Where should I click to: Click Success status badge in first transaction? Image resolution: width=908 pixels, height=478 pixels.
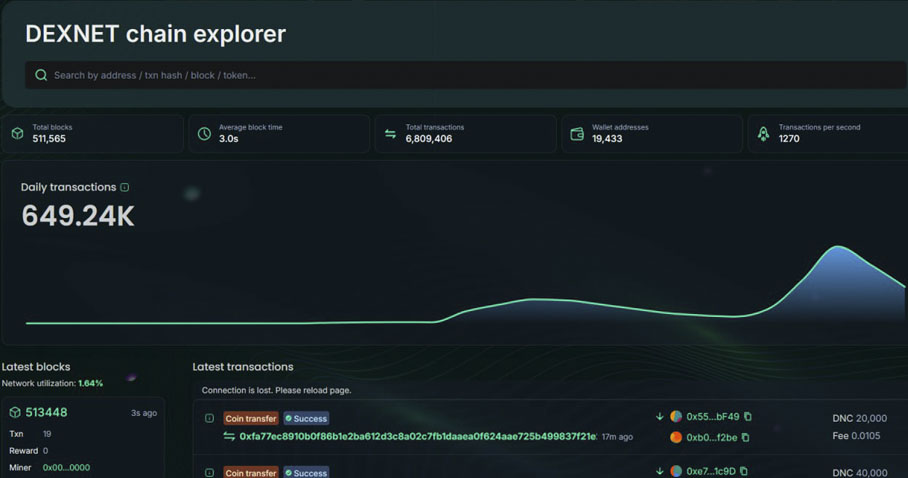pos(306,418)
